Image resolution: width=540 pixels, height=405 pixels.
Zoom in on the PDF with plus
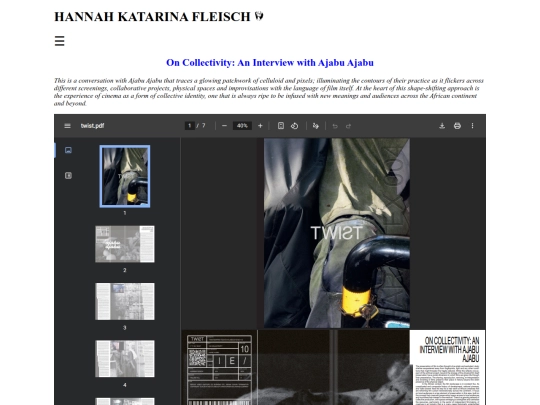260,126
